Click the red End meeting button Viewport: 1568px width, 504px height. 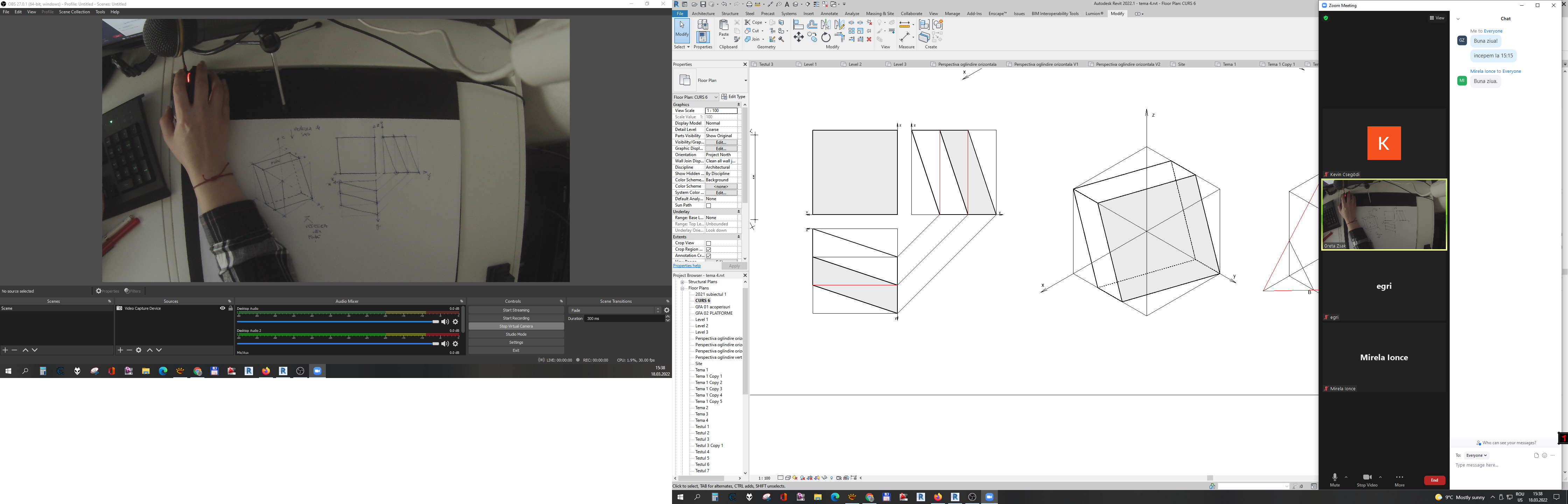(1434, 480)
